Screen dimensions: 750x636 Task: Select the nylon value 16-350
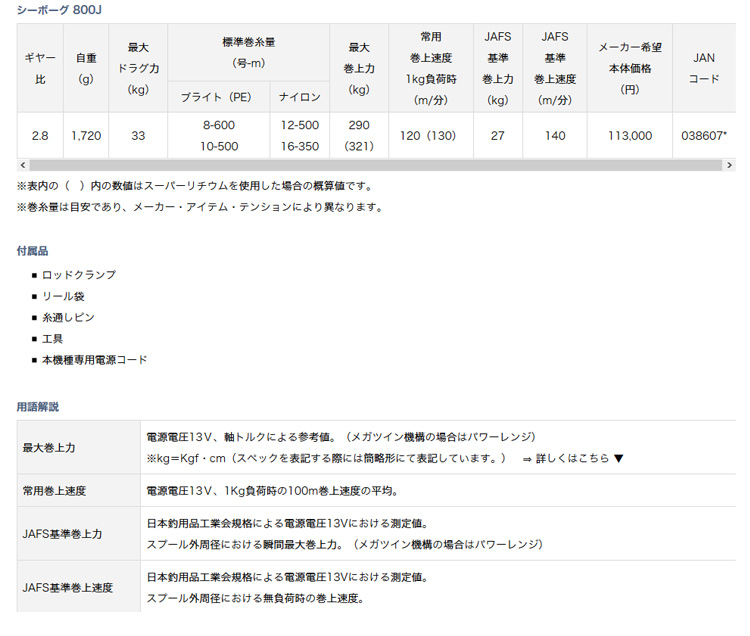[300, 146]
